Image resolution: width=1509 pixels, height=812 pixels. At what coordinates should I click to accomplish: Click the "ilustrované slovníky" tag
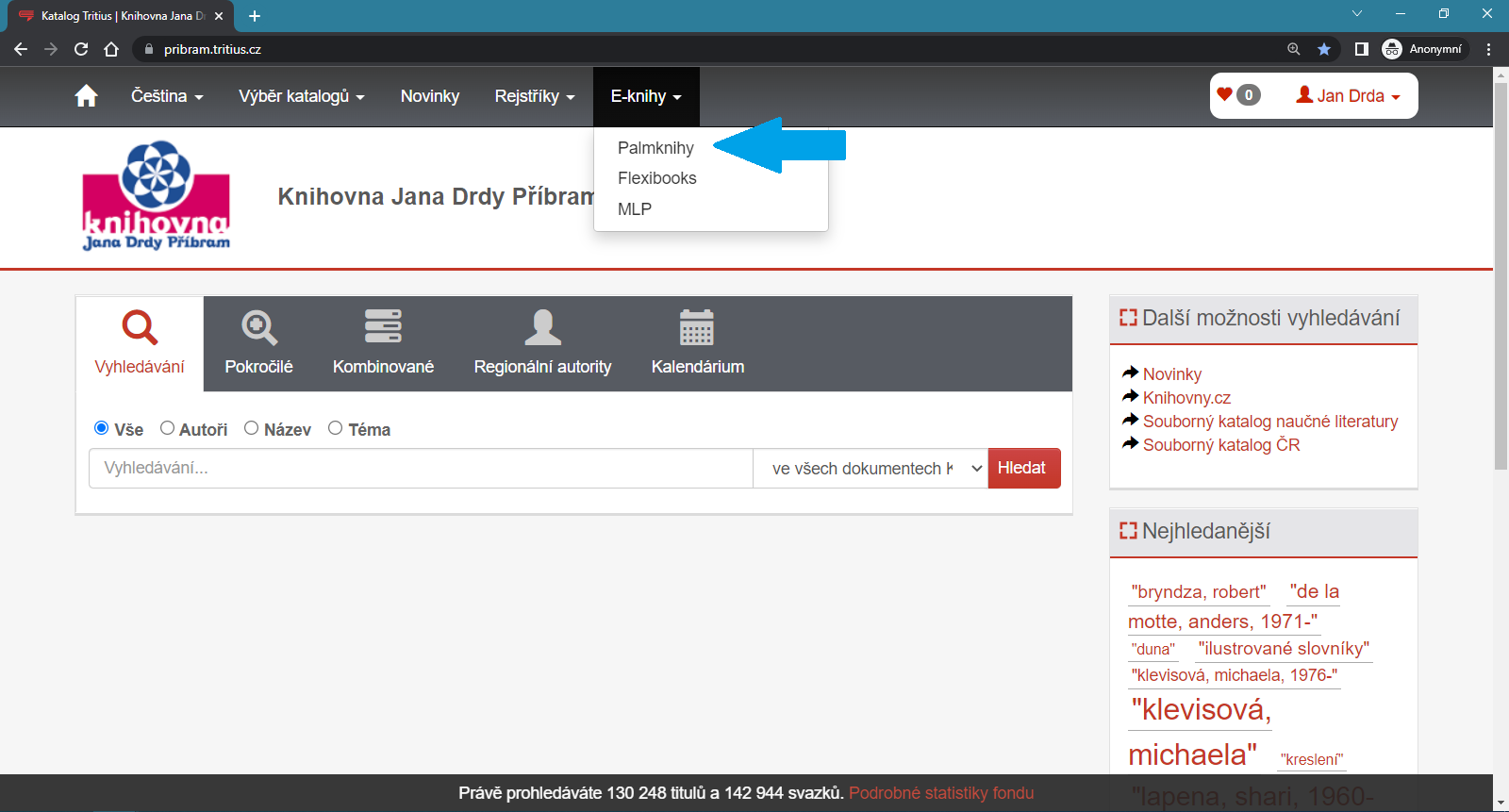(x=1284, y=649)
